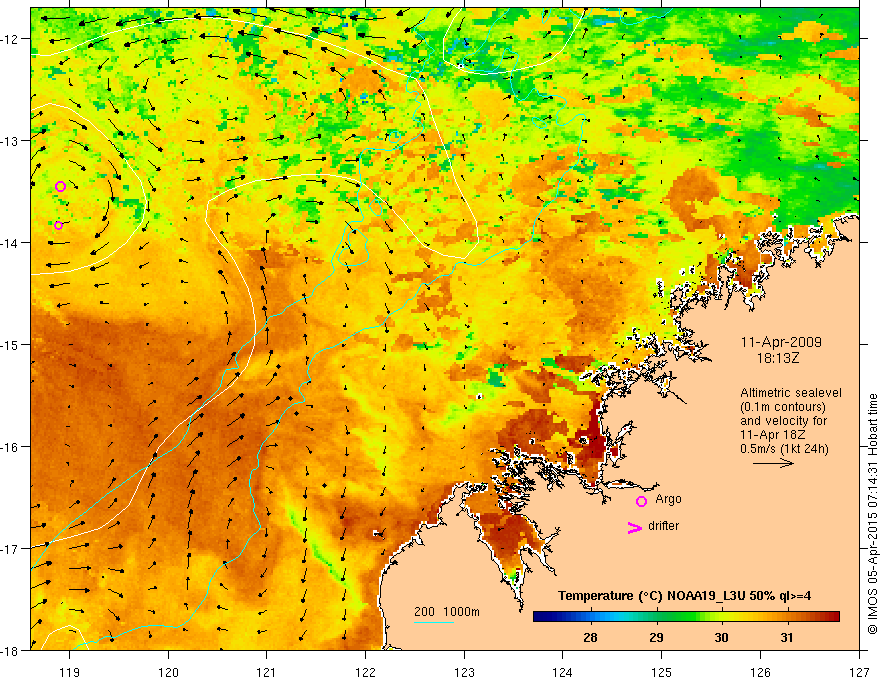Click the 'Argo' legend label
This screenshot has width=880, height=680.
(668, 499)
